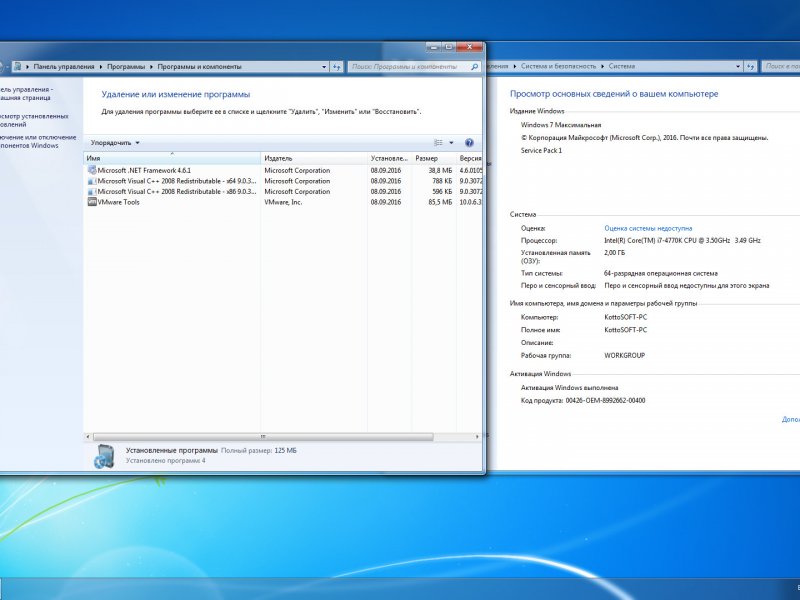Expand the arrow after Панель управления breadcrumb

(101, 67)
